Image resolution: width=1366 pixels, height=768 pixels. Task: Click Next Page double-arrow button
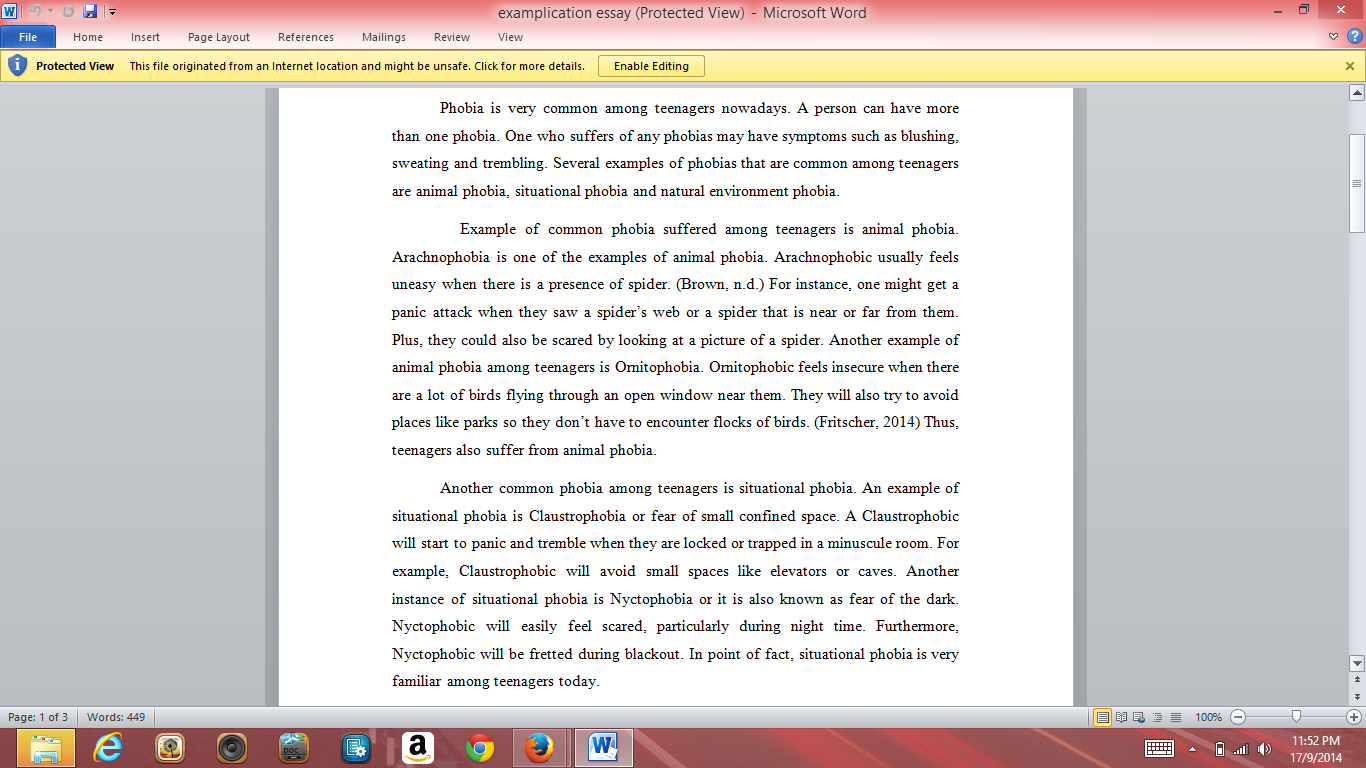1357,697
